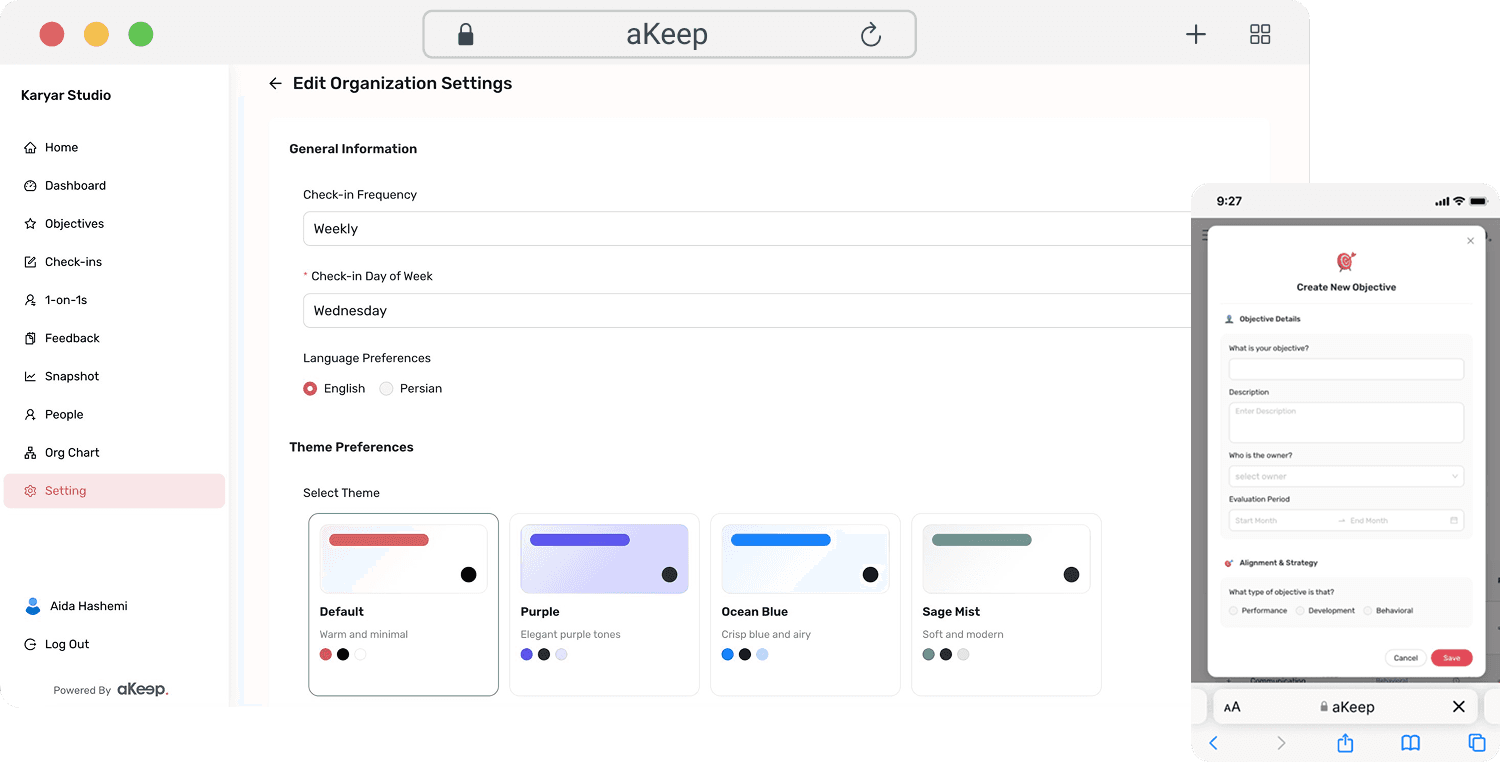Go back from Edit Organization Settings

[x=275, y=84]
